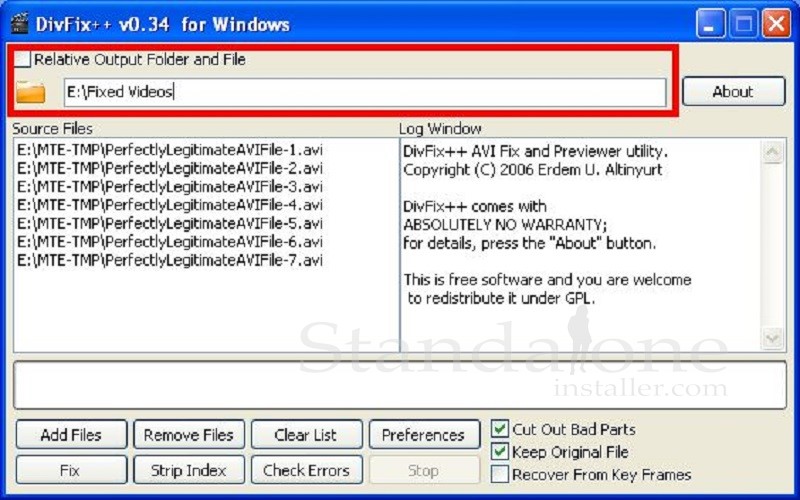The height and width of the screenshot is (500, 800).
Task: Click log window scroll down arrow
Action: [772, 338]
